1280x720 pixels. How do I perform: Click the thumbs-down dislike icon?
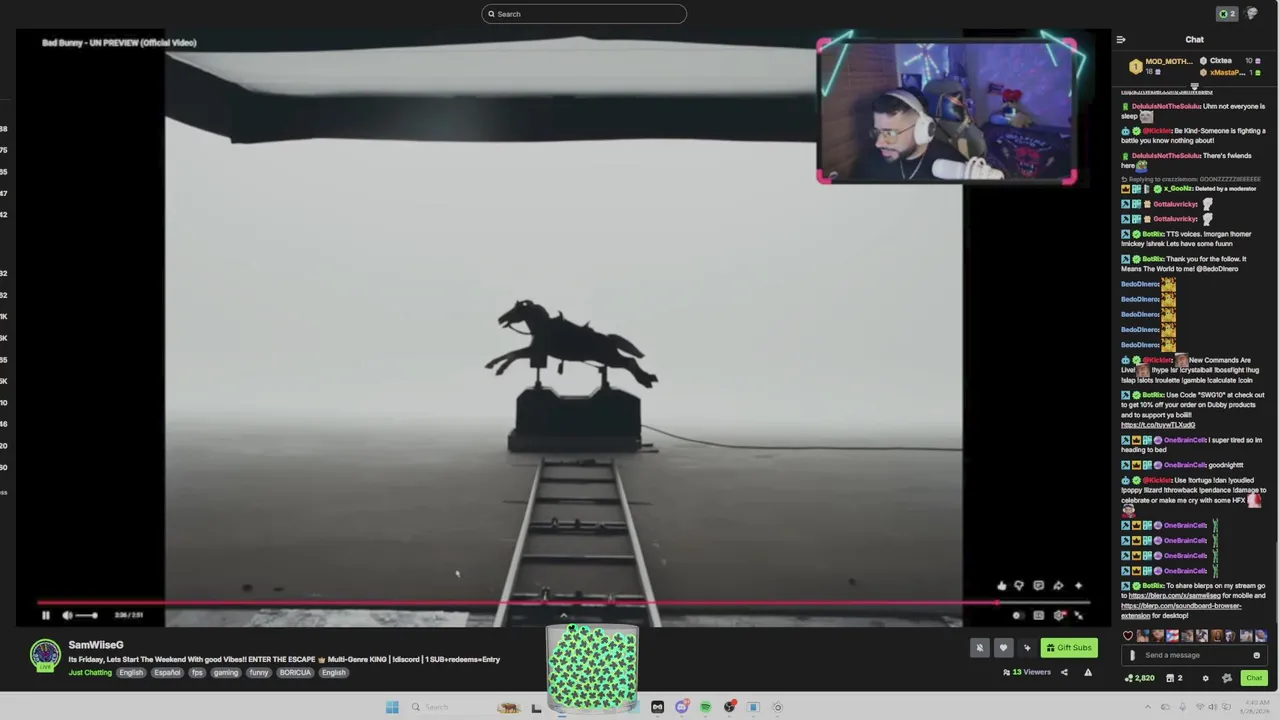1019,586
